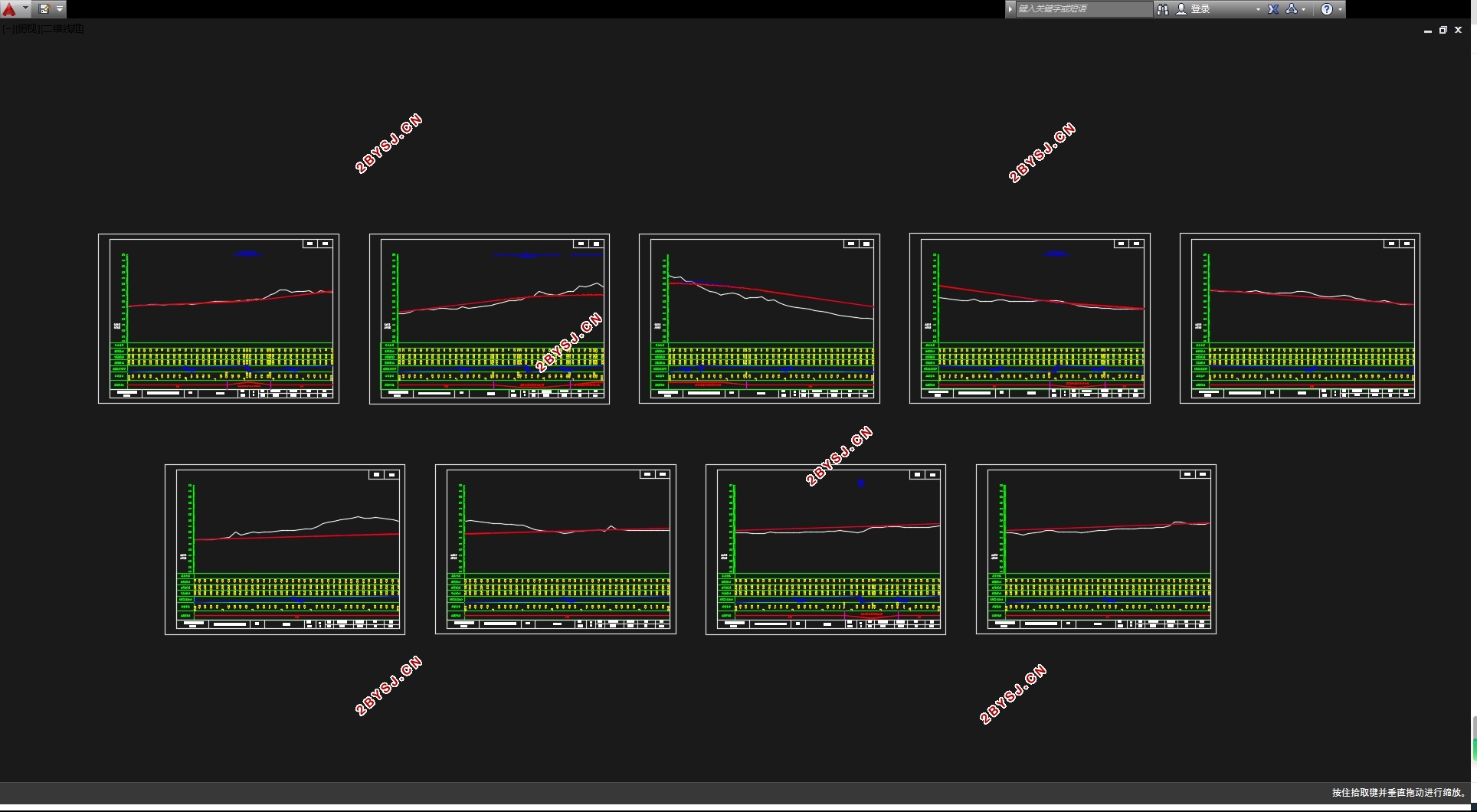Select the third top-row descending profile sheet
This screenshot has height=812, width=1477.
tap(759, 319)
